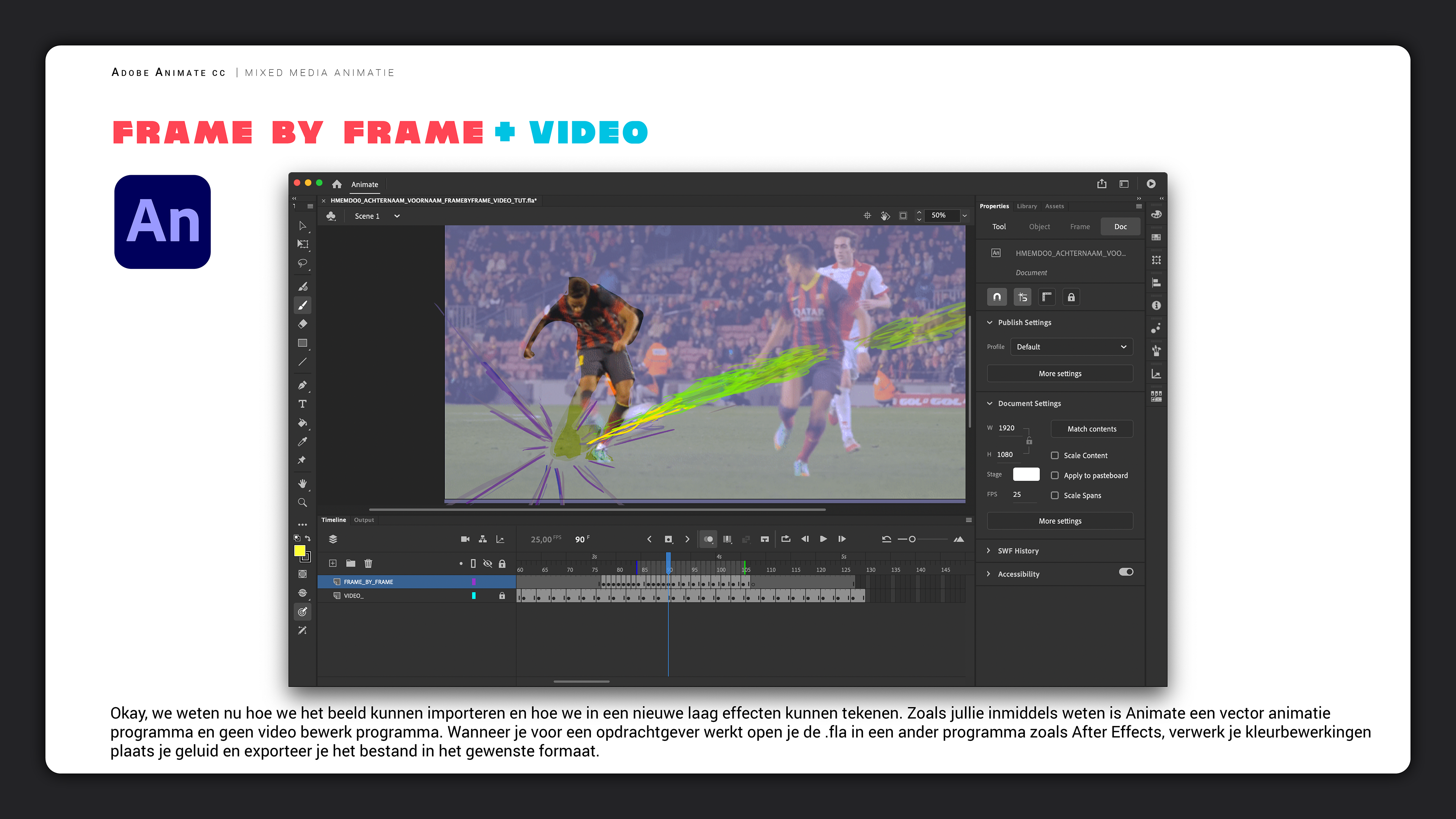Check Apply to pasteboard option

coord(1055,475)
